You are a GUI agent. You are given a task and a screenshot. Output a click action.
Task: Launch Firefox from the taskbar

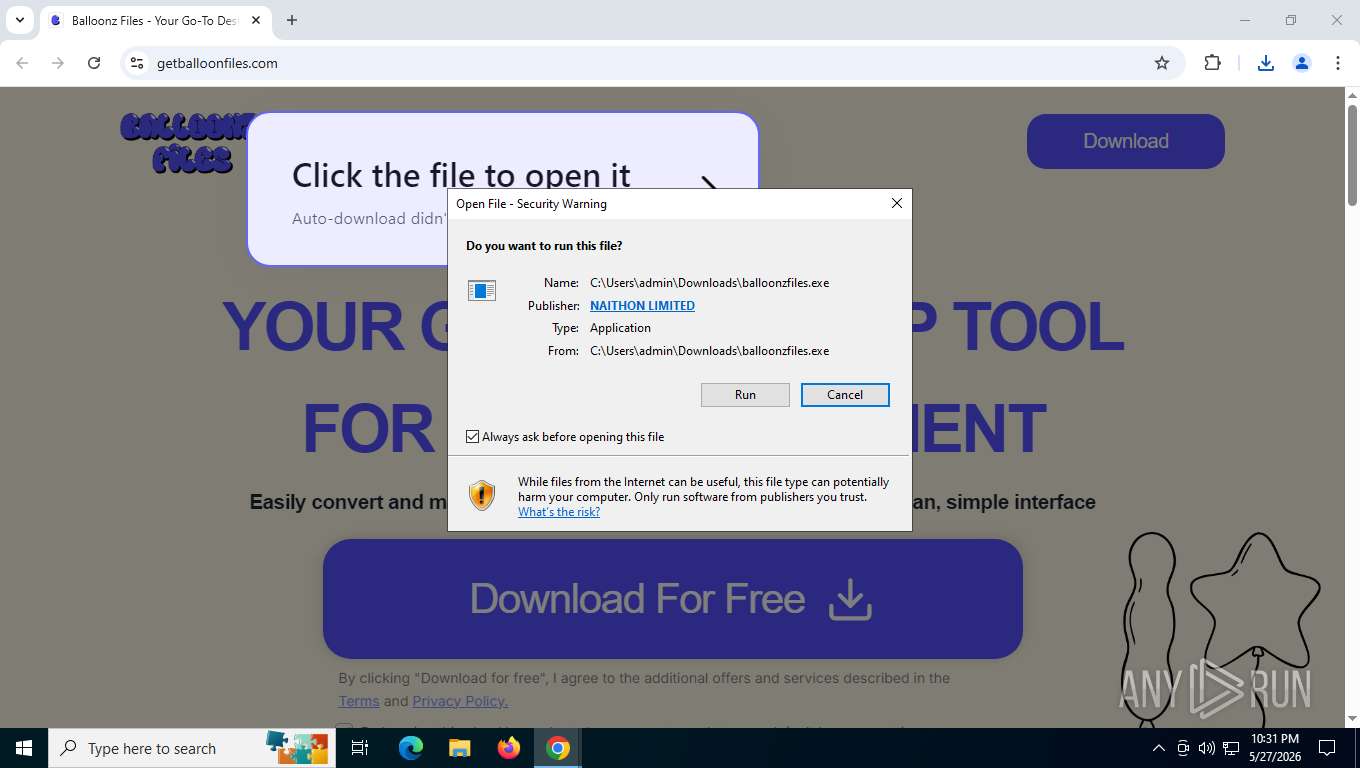click(x=509, y=748)
